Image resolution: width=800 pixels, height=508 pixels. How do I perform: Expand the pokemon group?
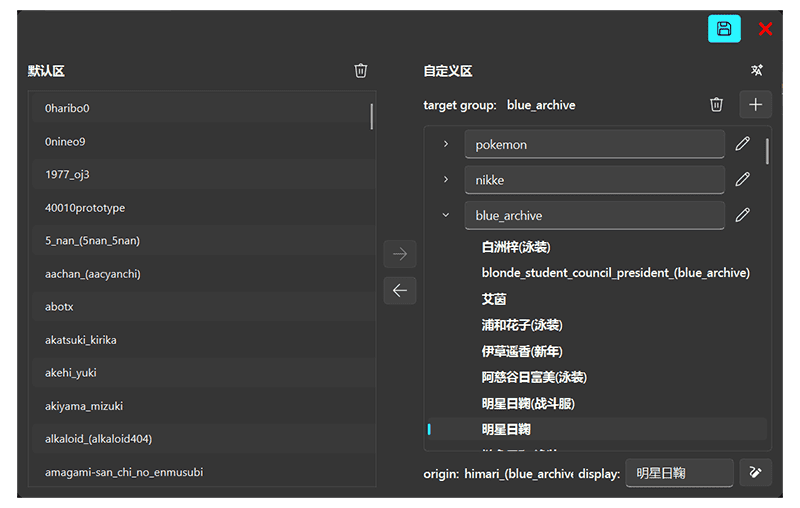coord(446,144)
